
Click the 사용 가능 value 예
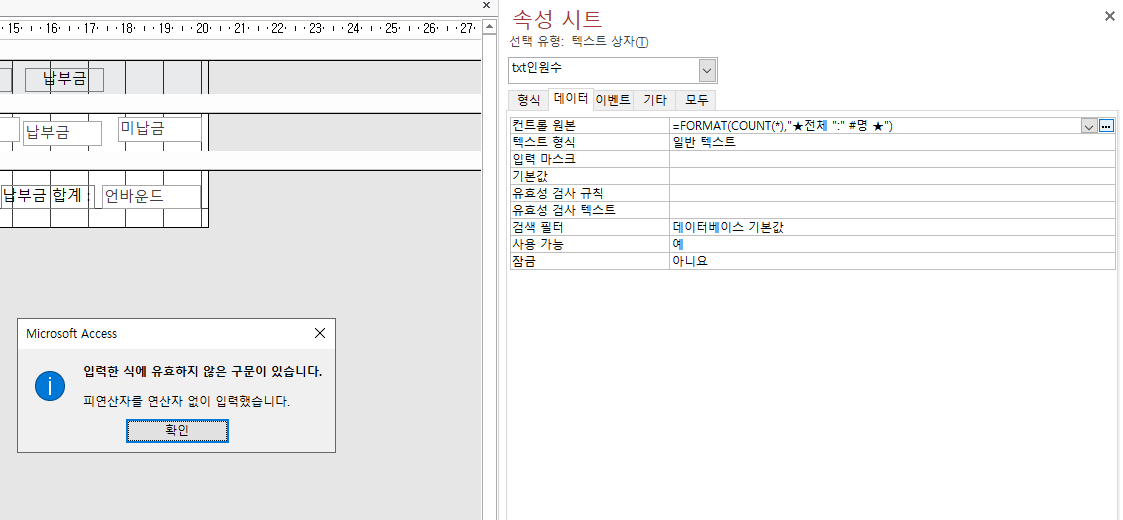[890, 244]
